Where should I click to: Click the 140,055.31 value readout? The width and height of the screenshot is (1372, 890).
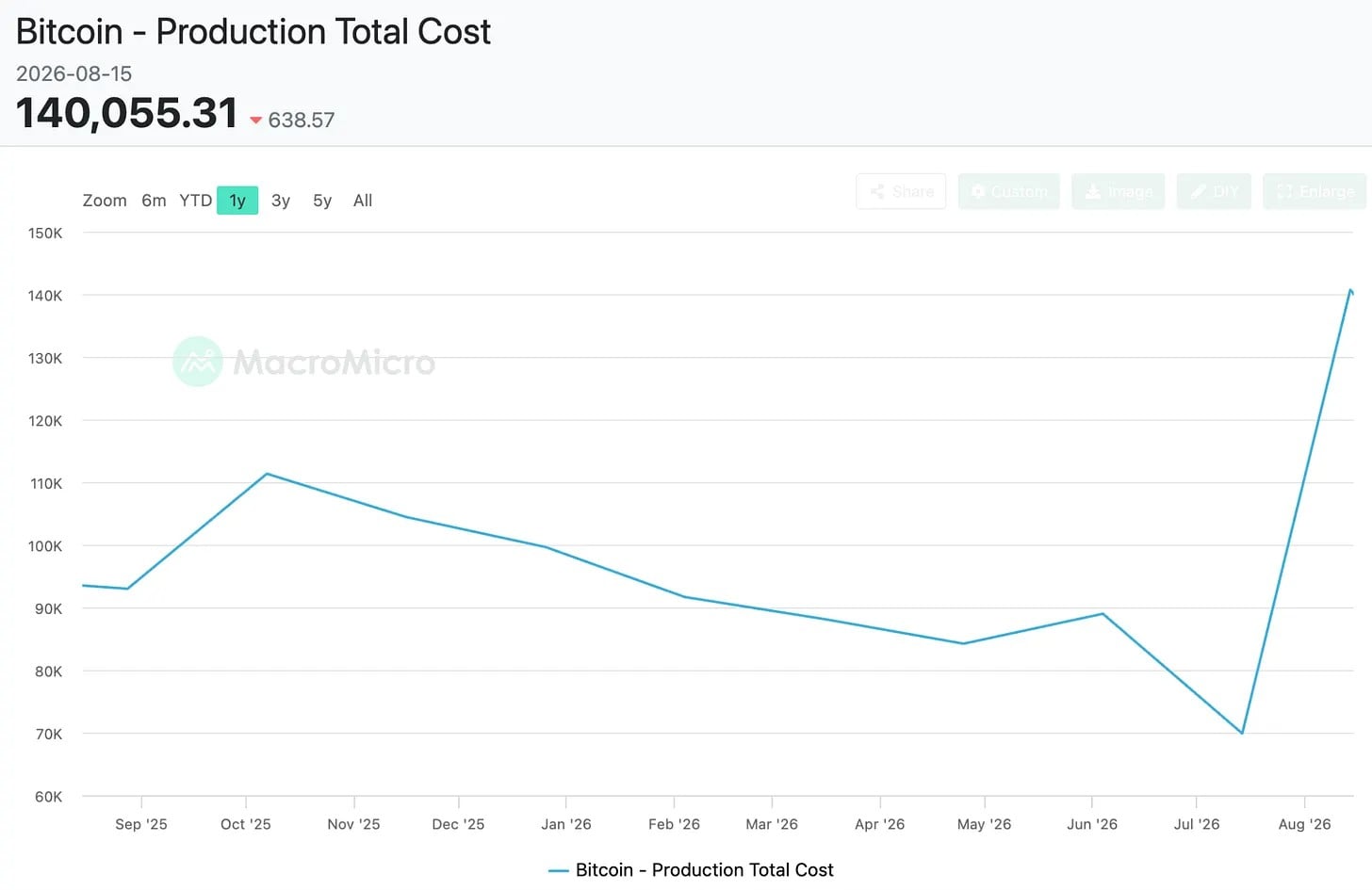pos(127,113)
